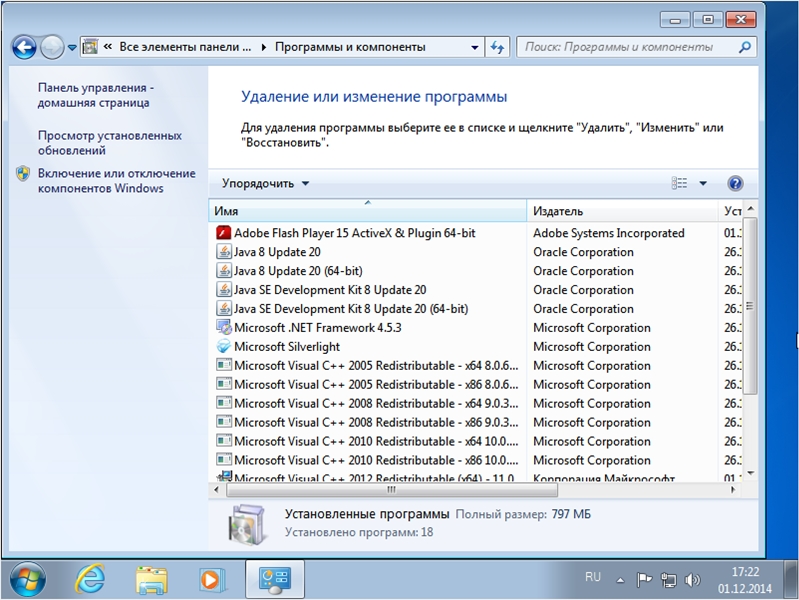Click the Forward navigation arrow
Image resolution: width=799 pixels, height=600 pixels.
coord(51,47)
